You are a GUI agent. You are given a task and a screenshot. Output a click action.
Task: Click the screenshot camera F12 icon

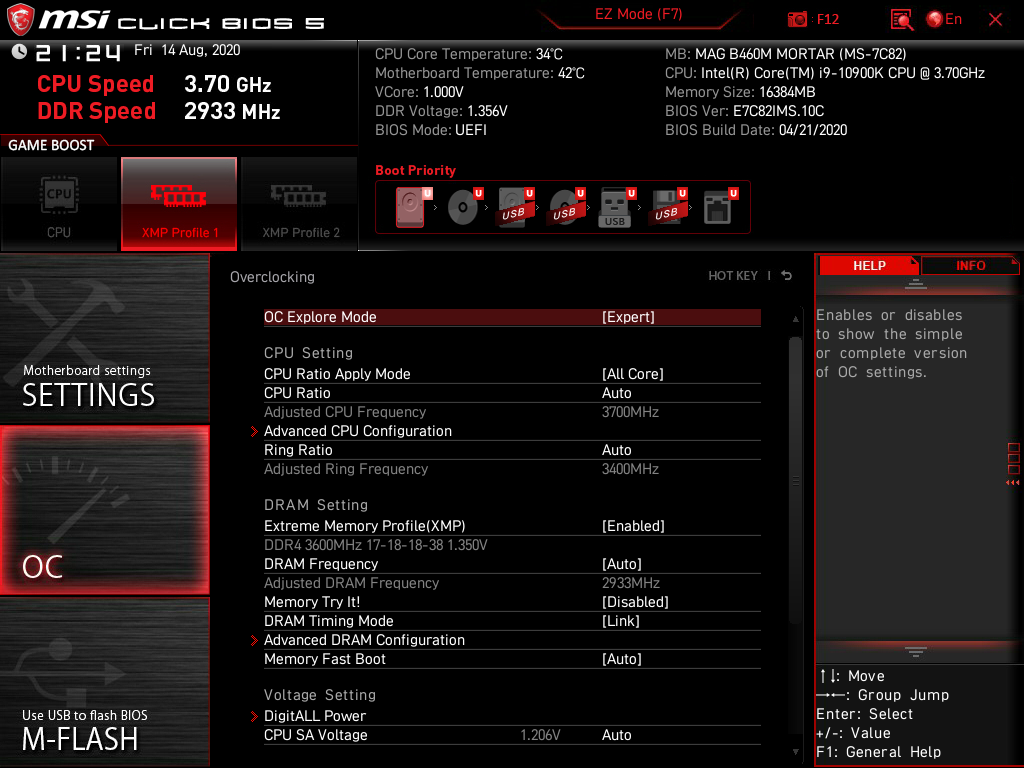[797, 19]
